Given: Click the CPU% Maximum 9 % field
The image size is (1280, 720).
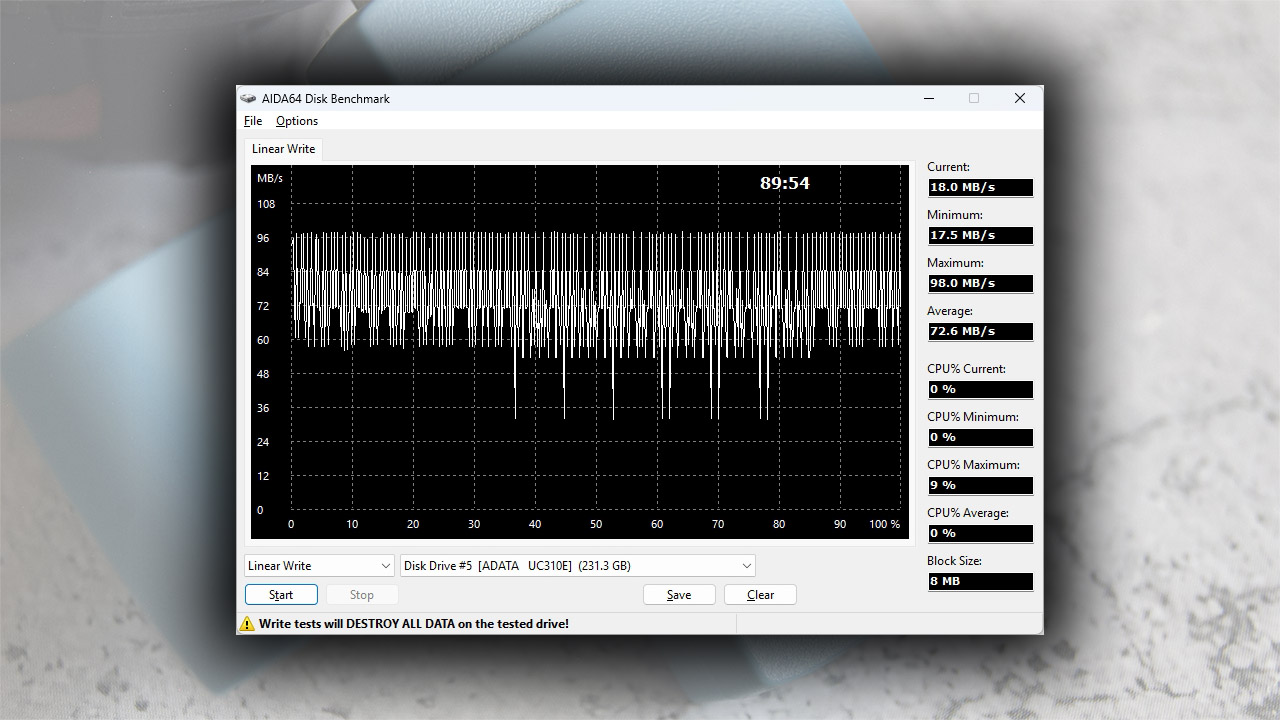Looking at the screenshot, I should pos(980,485).
